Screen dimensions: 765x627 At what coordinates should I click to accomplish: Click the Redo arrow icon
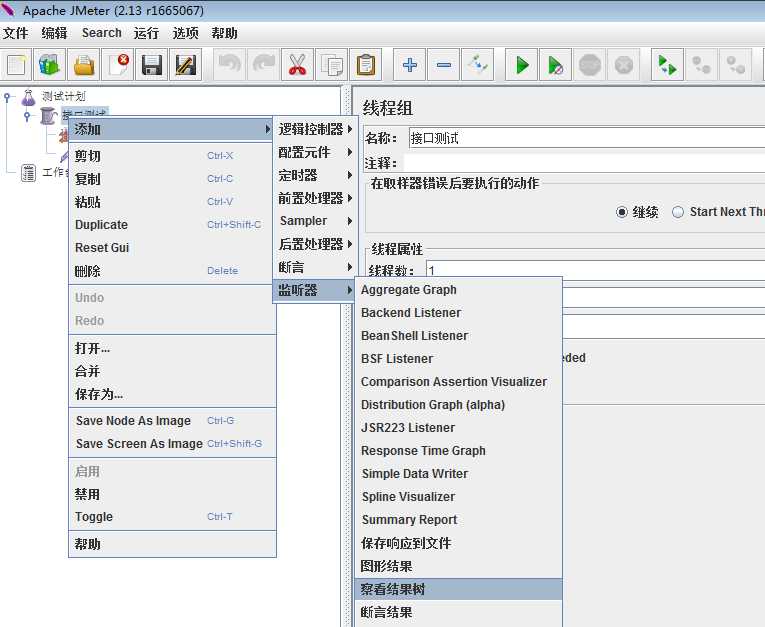(x=263, y=64)
